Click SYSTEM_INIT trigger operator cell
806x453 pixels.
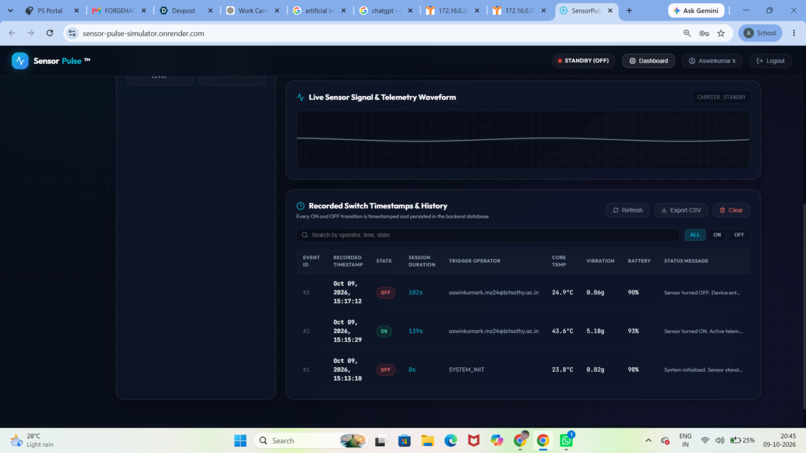point(466,369)
